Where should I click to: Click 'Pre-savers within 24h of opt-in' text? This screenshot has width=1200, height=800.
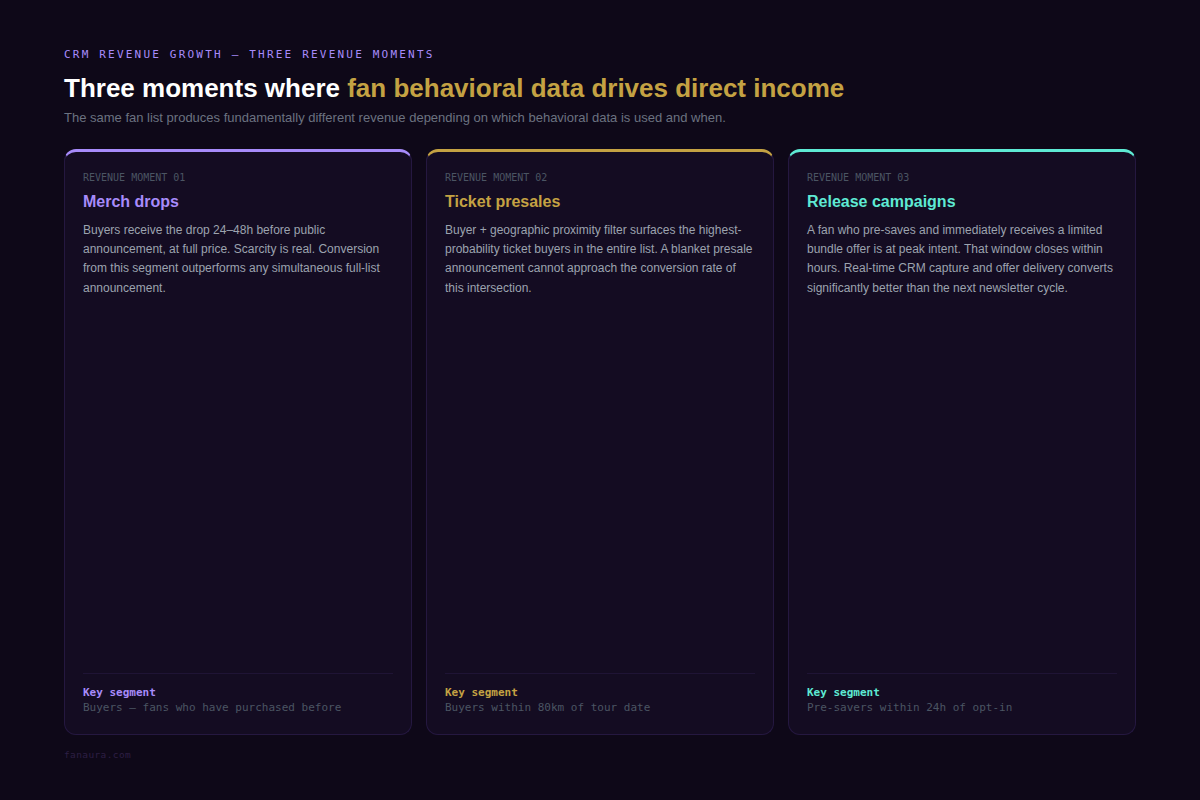(909, 707)
